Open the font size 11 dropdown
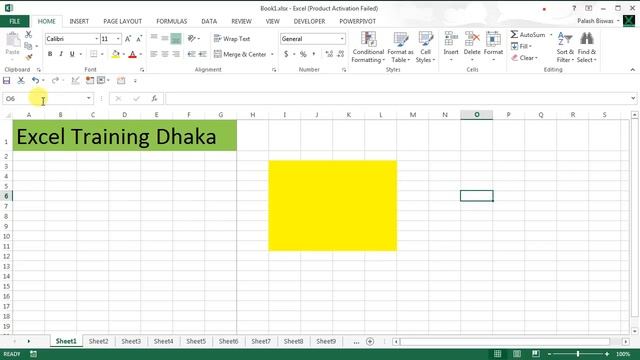 coord(118,39)
